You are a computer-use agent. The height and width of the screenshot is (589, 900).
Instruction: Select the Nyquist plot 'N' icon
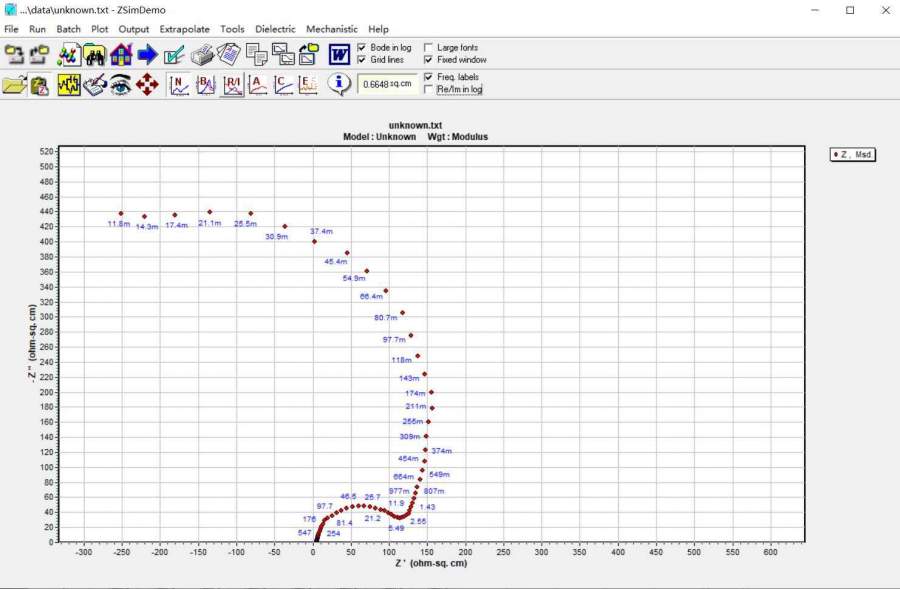point(179,84)
